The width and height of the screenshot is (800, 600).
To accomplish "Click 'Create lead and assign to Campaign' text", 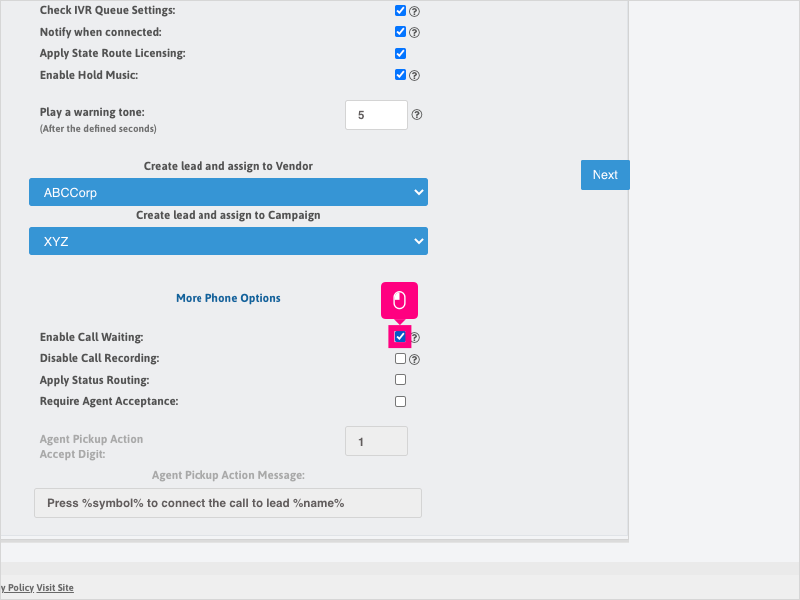I will [x=228, y=215].
